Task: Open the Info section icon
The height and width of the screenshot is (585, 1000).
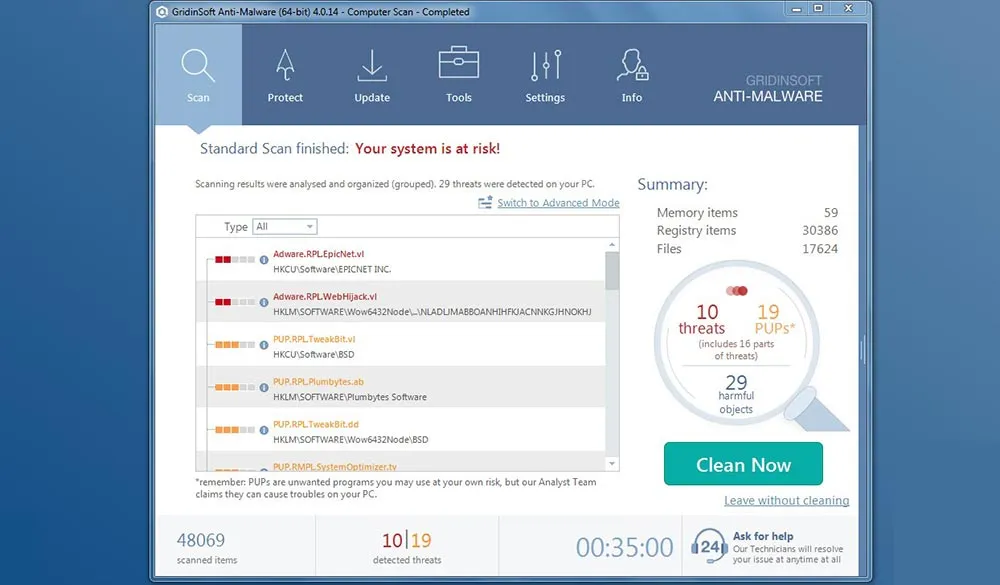Action: pos(631,64)
